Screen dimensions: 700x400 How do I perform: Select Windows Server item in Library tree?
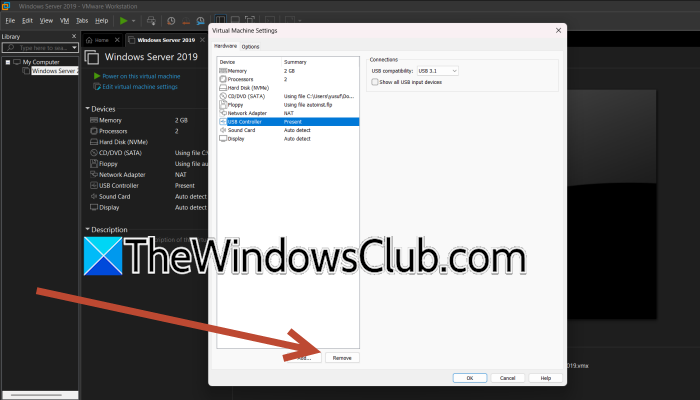coord(54,71)
